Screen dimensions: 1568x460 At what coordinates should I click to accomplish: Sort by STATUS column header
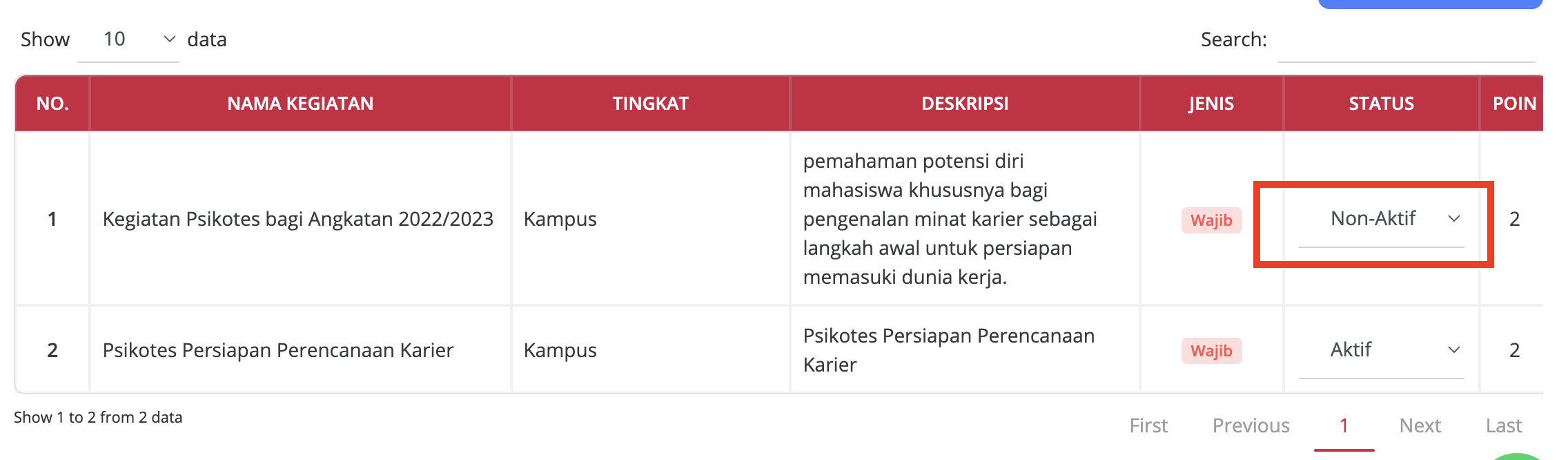click(1381, 104)
